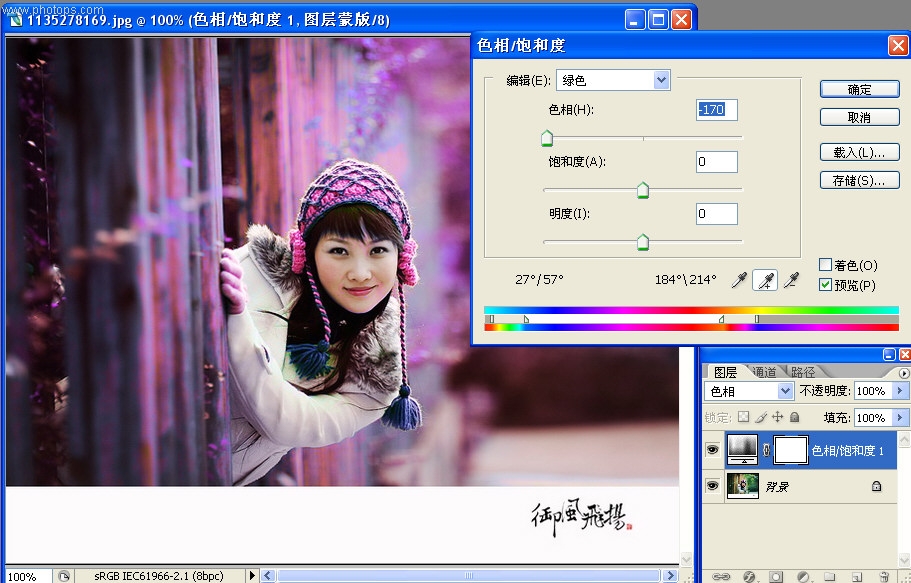The image size is (911, 583).
Task: Toggle the 着色(O) colorize checkbox
Action: click(x=825, y=265)
